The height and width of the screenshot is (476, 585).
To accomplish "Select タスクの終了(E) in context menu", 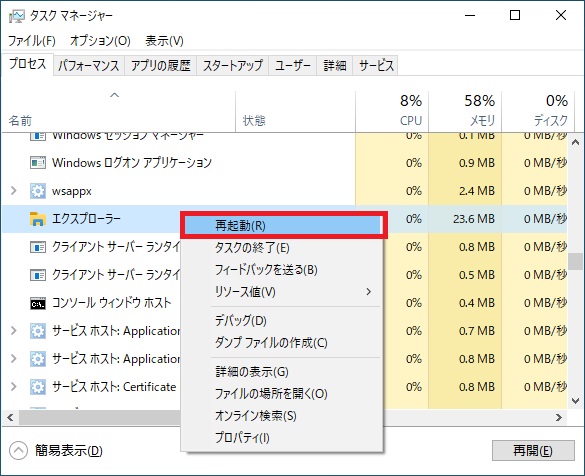I will (252, 248).
